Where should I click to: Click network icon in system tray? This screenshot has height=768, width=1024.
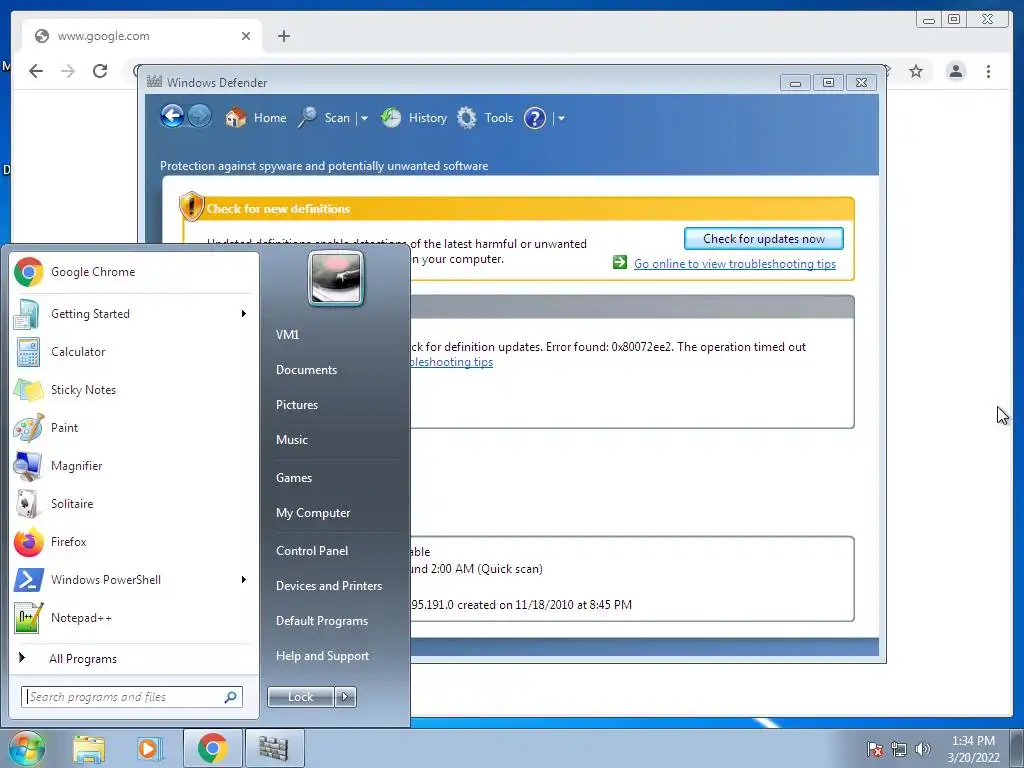tap(899, 749)
